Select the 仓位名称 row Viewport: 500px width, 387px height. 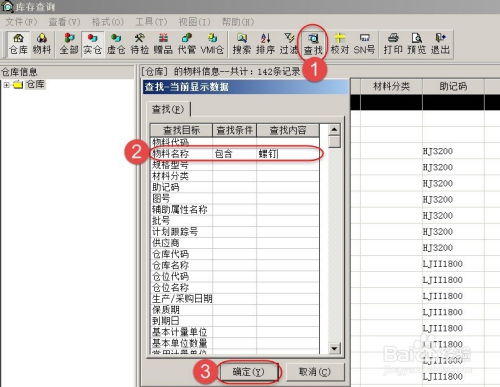click(235, 288)
